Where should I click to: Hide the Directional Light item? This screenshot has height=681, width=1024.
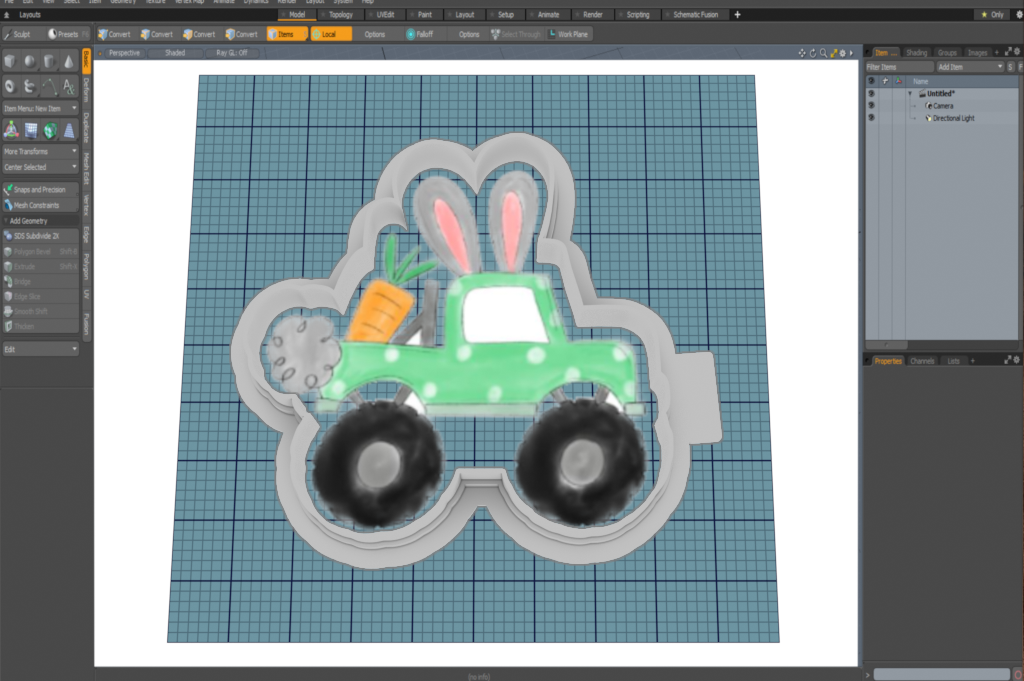pos(870,118)
